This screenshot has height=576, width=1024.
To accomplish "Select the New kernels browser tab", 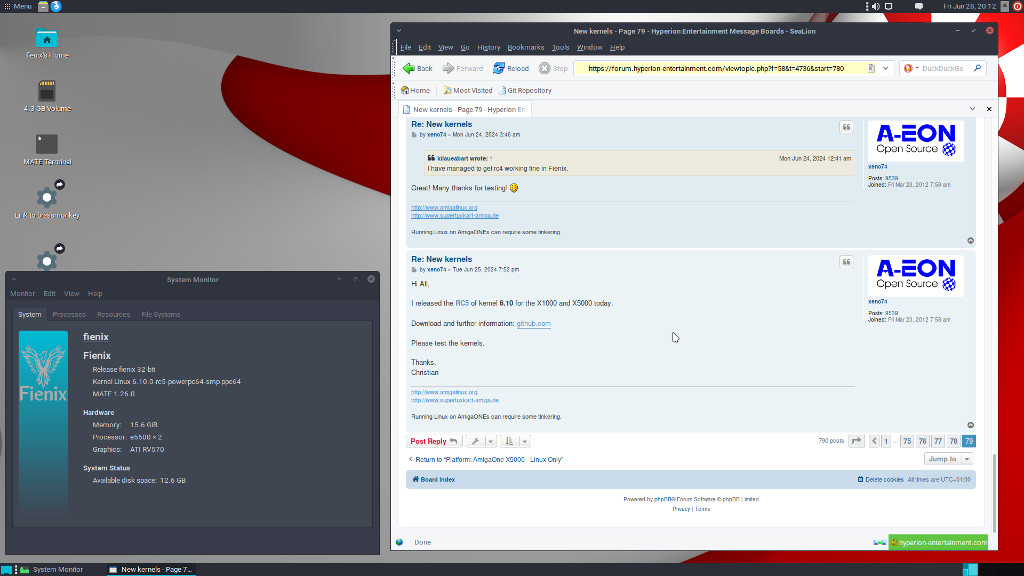I will coord(465,109).
